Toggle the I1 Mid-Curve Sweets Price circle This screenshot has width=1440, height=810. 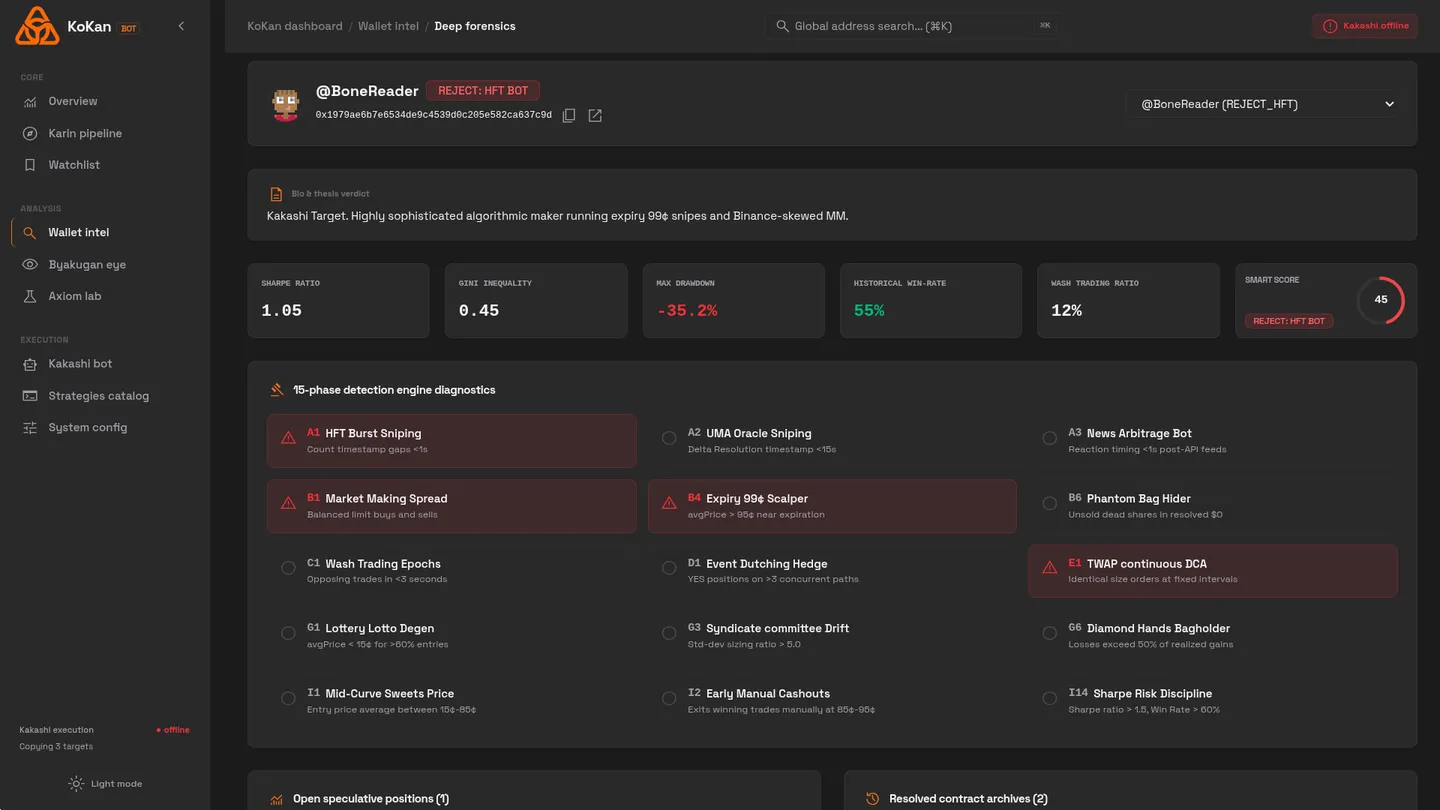click(288, 698)
